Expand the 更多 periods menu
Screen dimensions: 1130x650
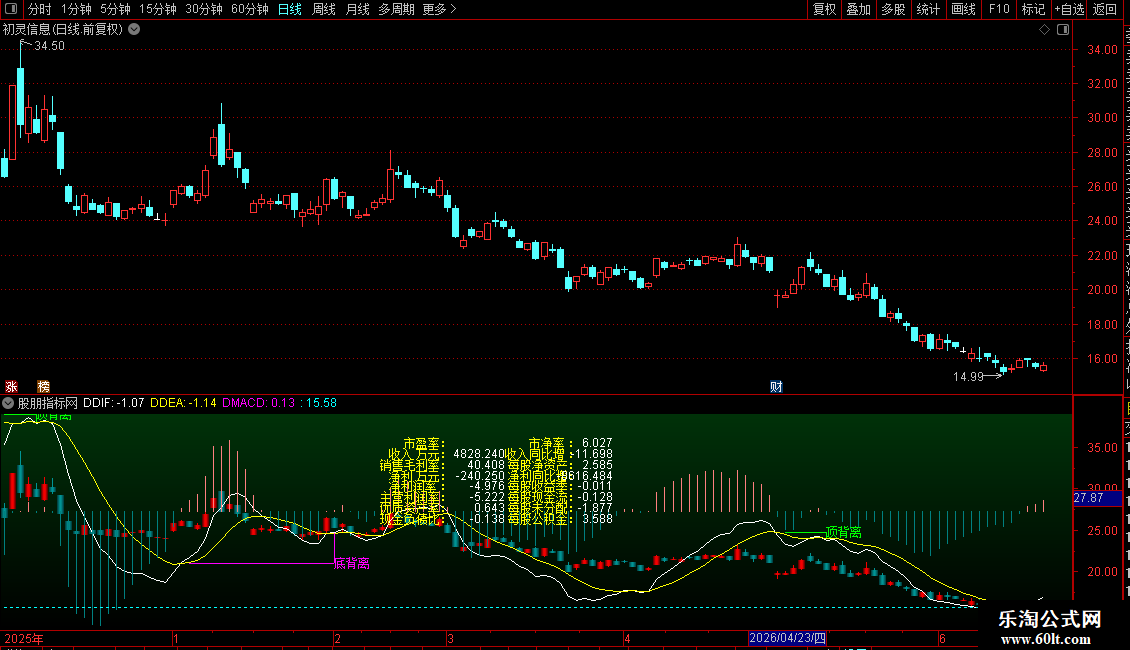click(439, 9)
